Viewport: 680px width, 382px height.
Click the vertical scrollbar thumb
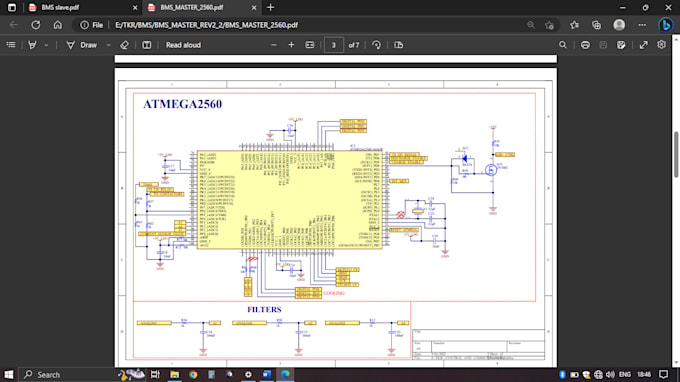pos(676,154)
